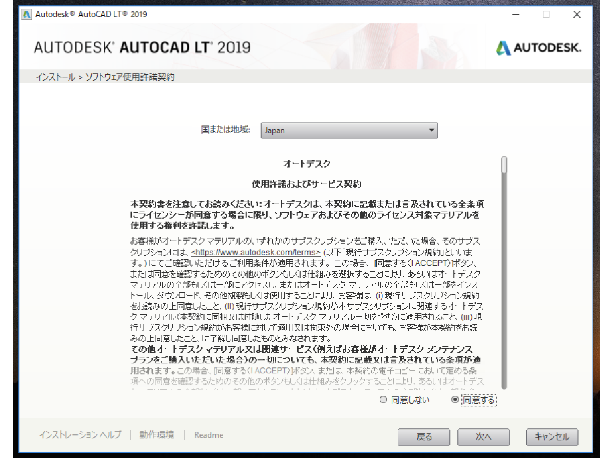Viewport: 613px width, 458px height.
Task: Click the Autodesk logo in the header
Action: (x=538, y=48)
